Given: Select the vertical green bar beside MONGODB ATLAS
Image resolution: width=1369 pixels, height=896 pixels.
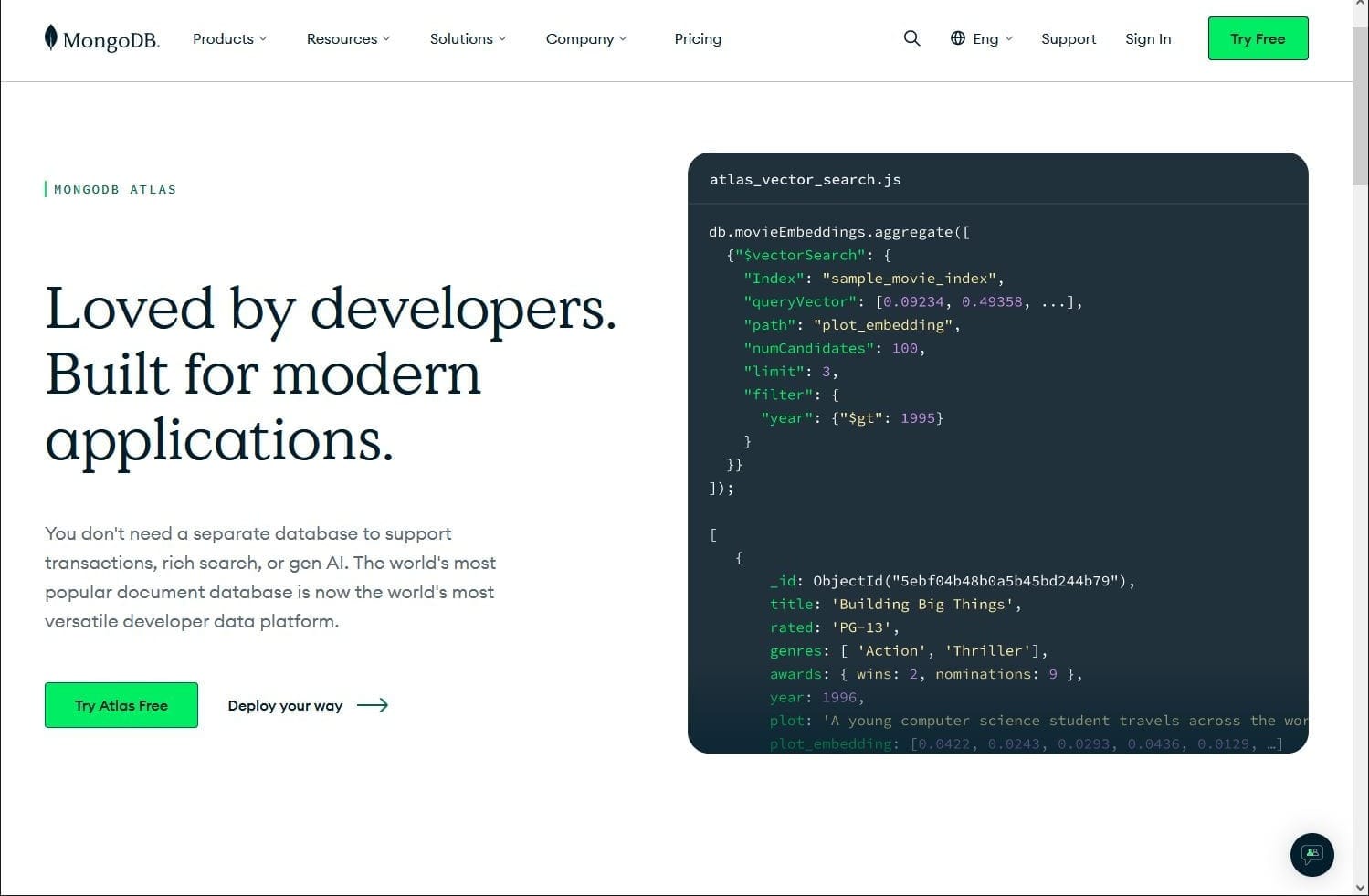Looking at the screenshot, I should [47, 188].
